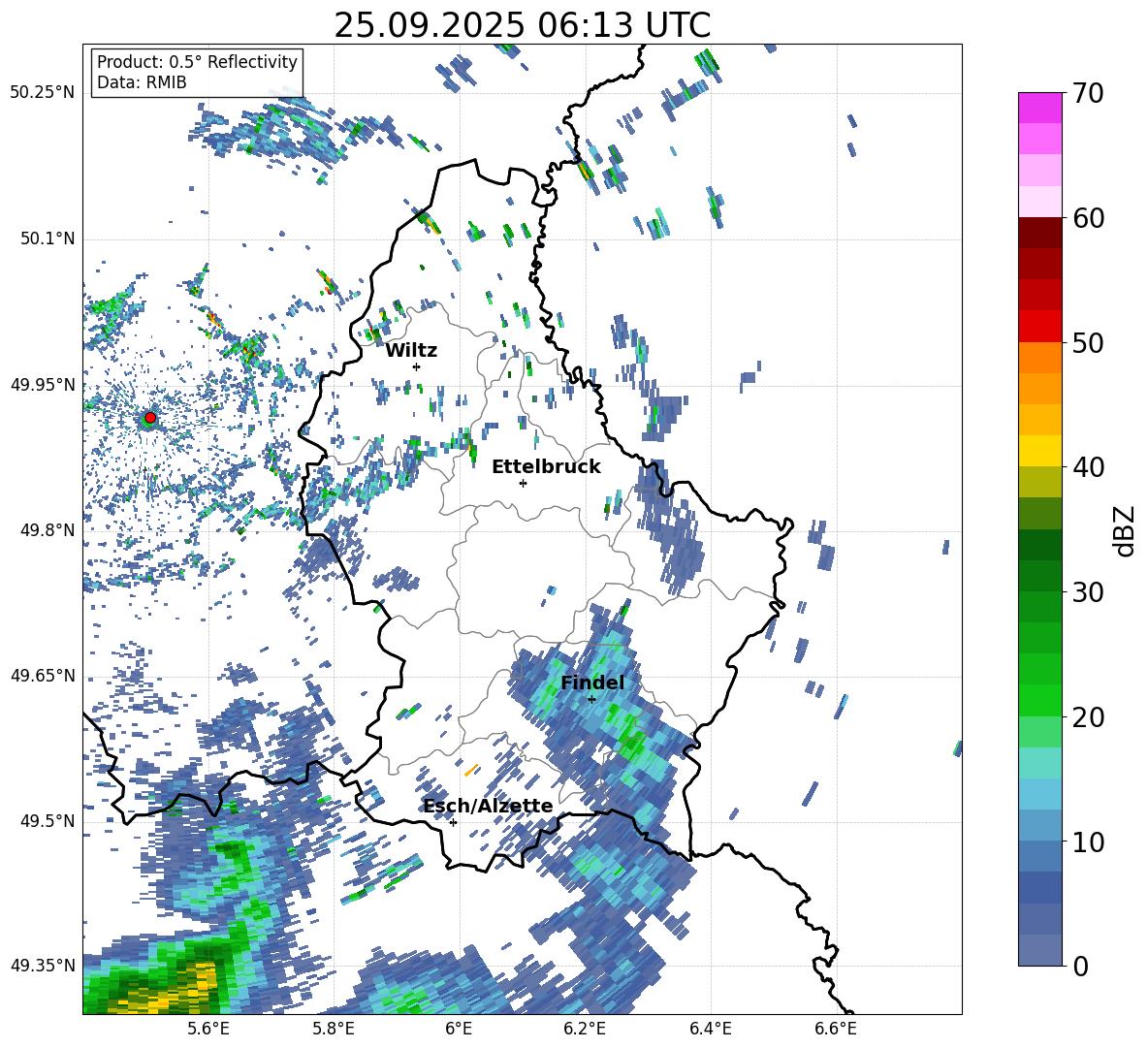Click the dark red colorbar segment below 60

tap(1039, 233)
